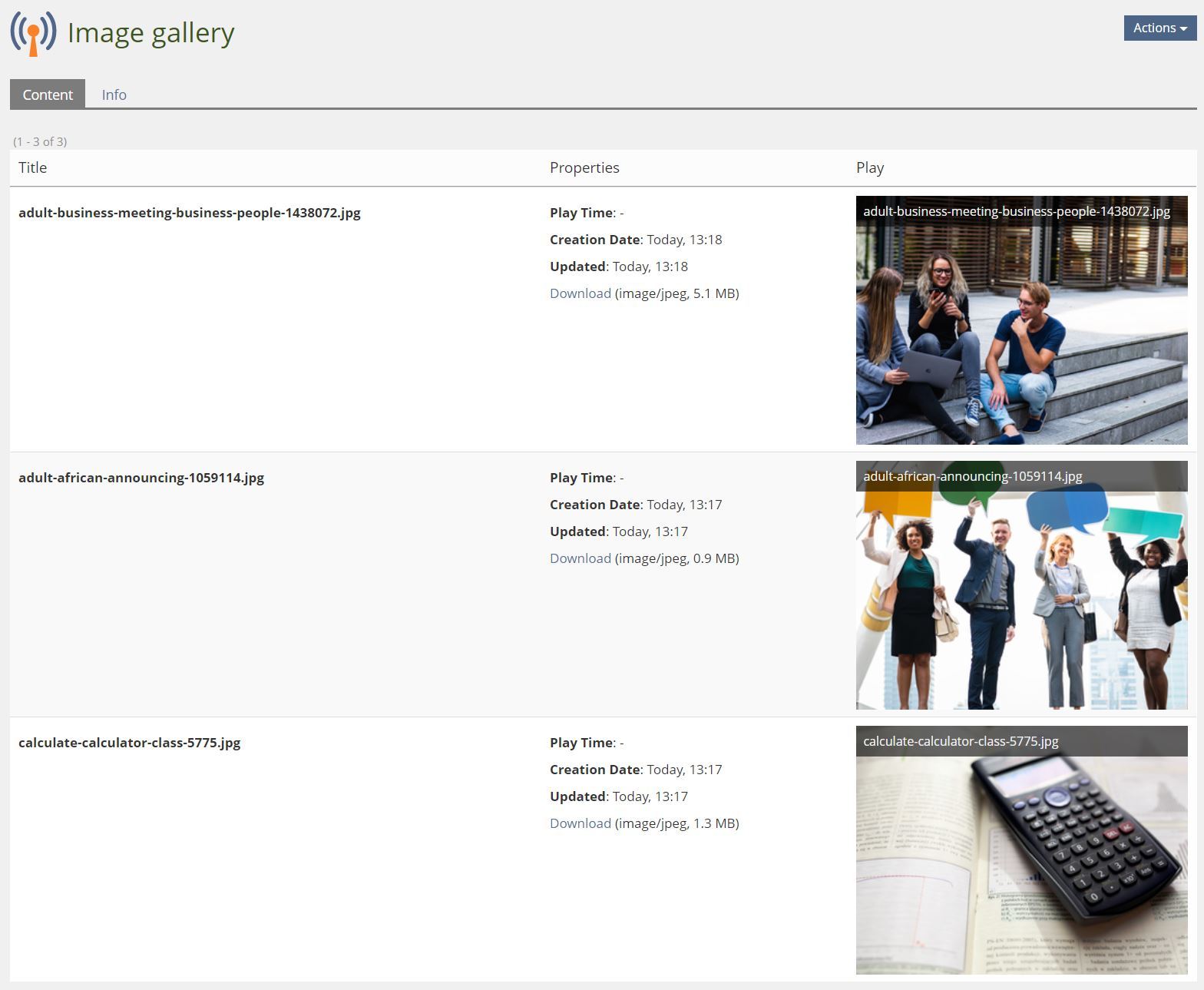Click the podcast antenna logo icon

coord(33,34)
